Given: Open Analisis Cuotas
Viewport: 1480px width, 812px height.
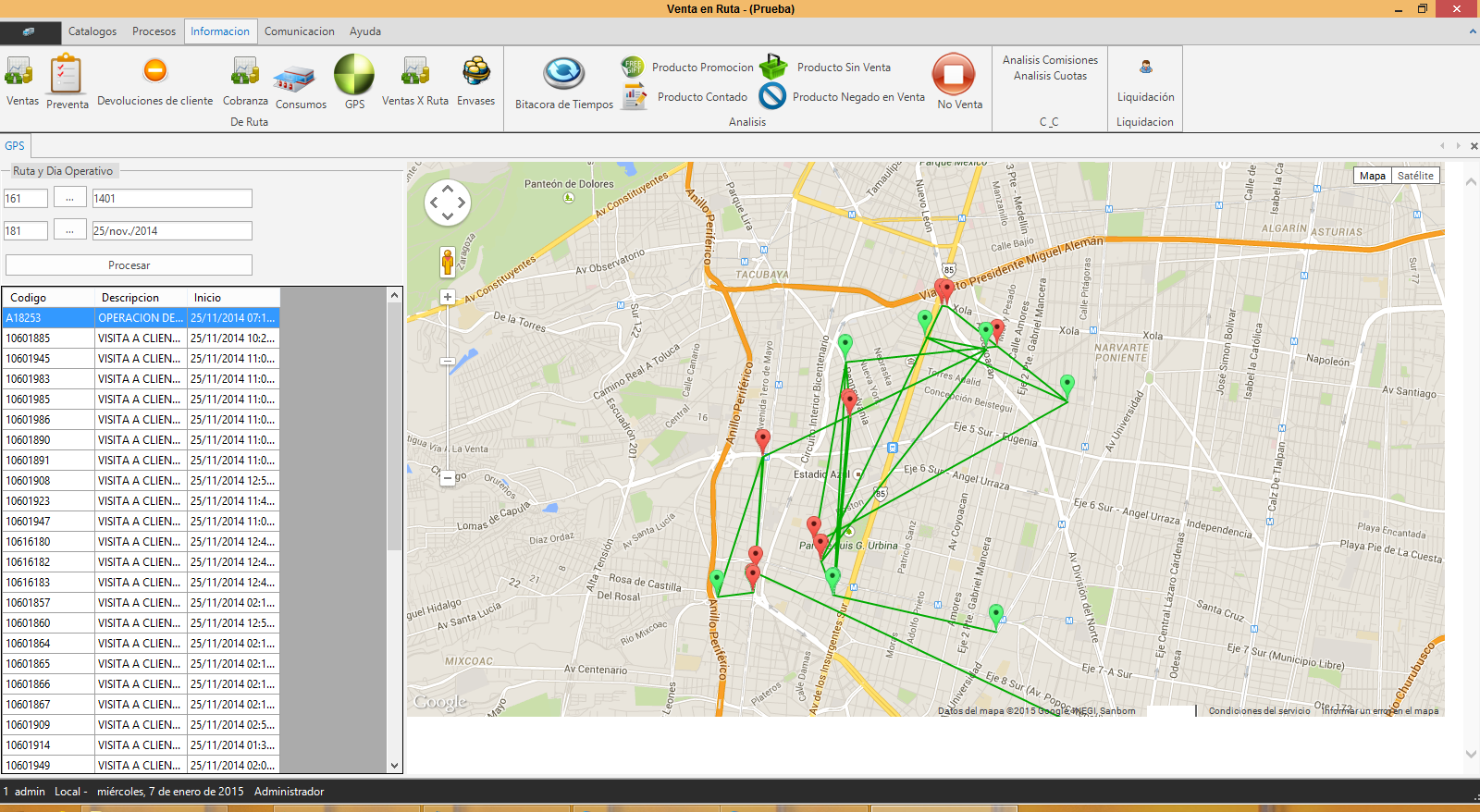Looking at the screenshot, I should click(1050, 76).
